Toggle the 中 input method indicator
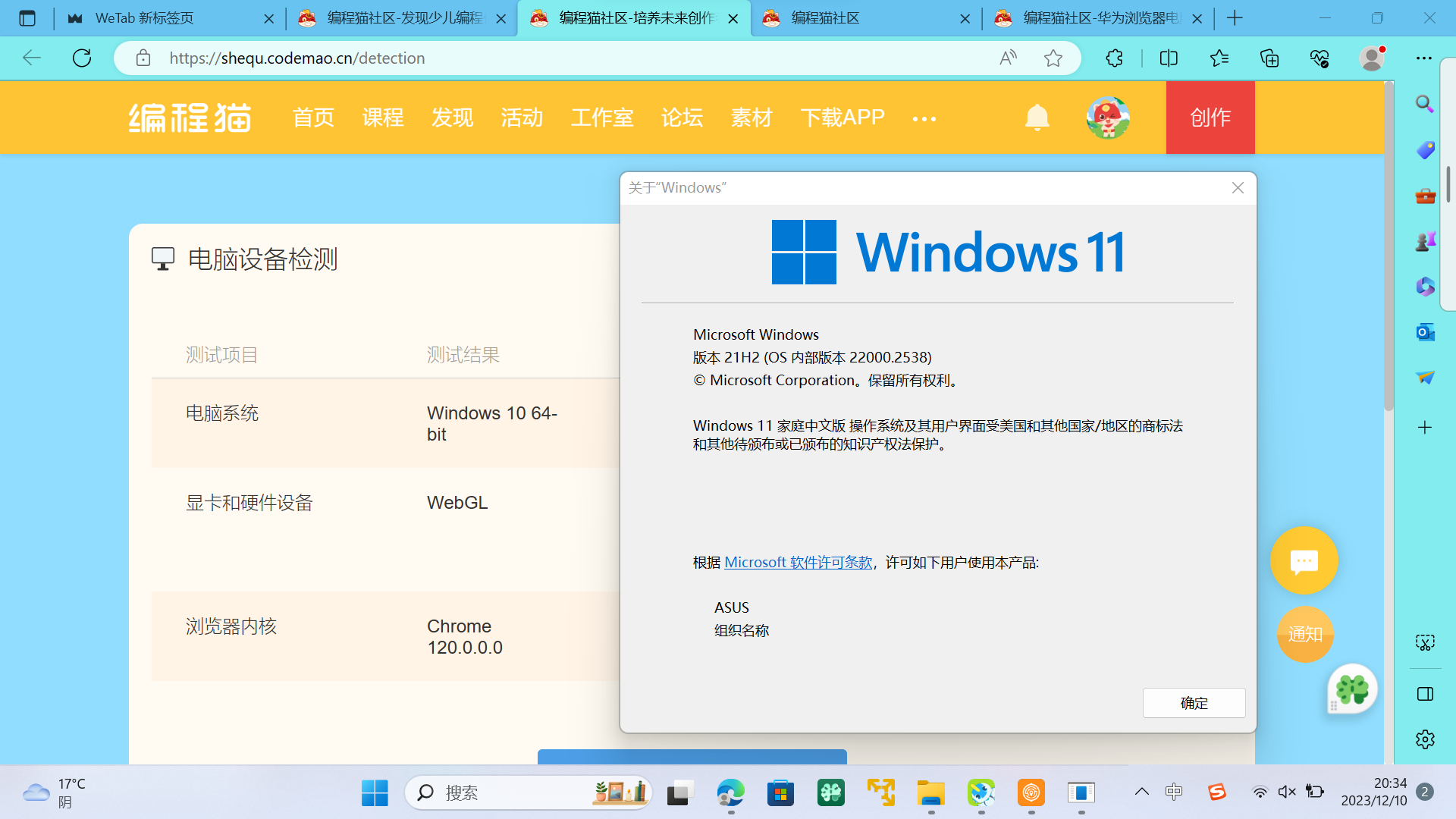This screenshot has height=819, width=1456. click(1174, 792)
